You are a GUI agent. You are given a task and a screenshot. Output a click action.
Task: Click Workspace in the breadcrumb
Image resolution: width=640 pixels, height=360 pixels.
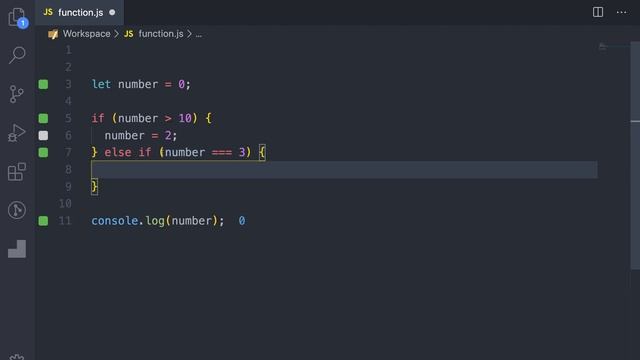[86, 34]
